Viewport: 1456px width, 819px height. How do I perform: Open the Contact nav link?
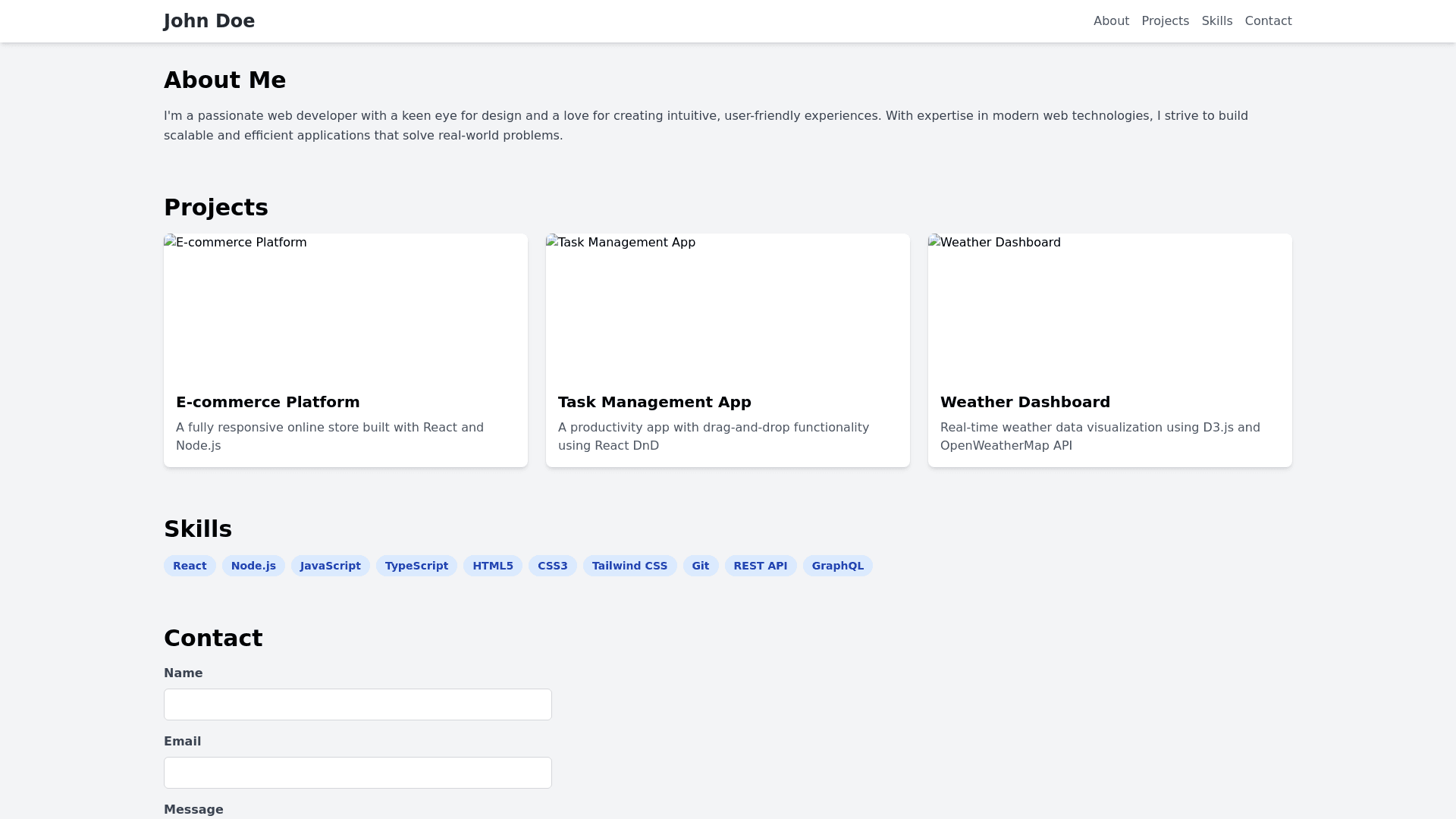1268,21
